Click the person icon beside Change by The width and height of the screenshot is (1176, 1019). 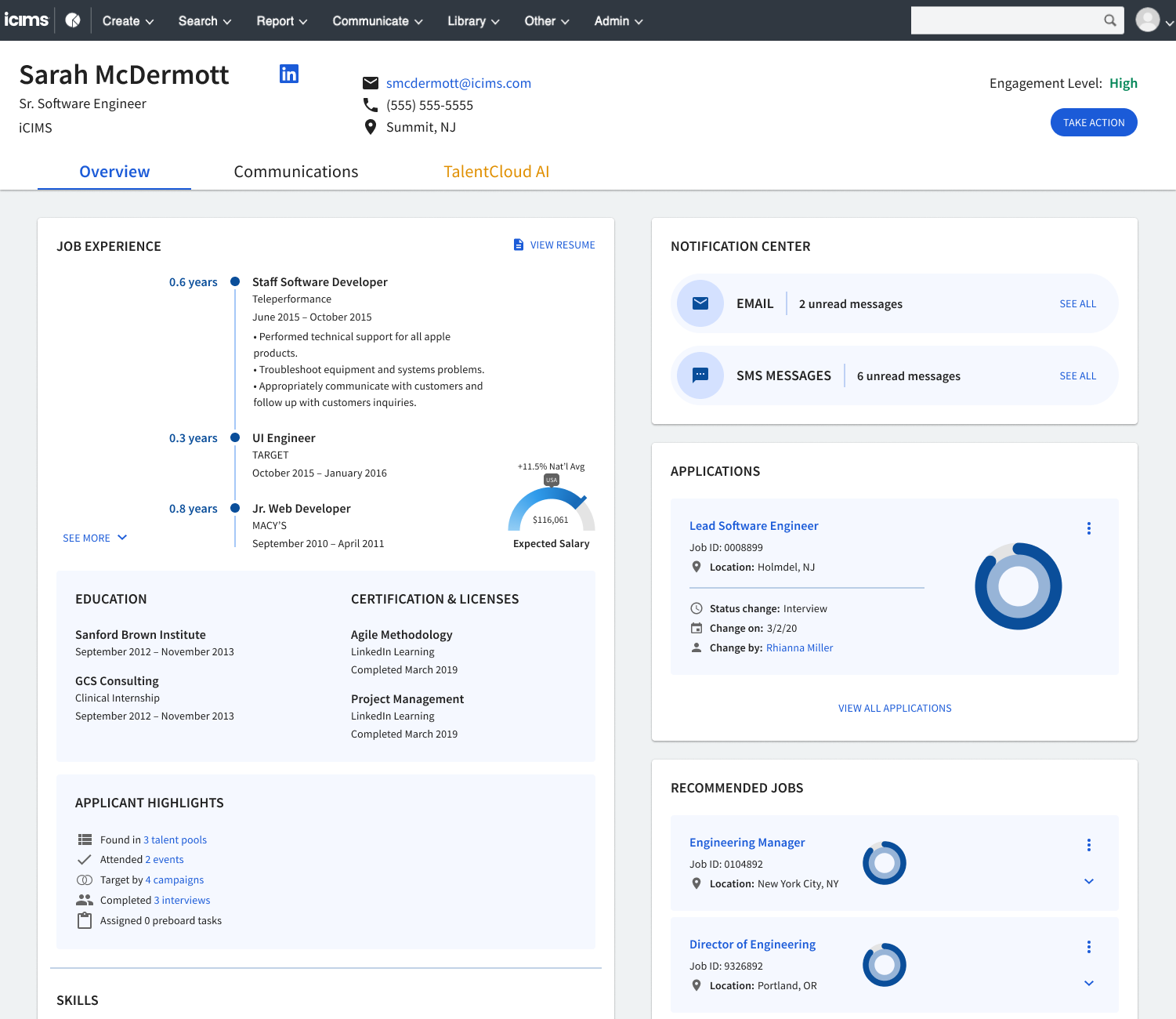(x=697, y=647)
